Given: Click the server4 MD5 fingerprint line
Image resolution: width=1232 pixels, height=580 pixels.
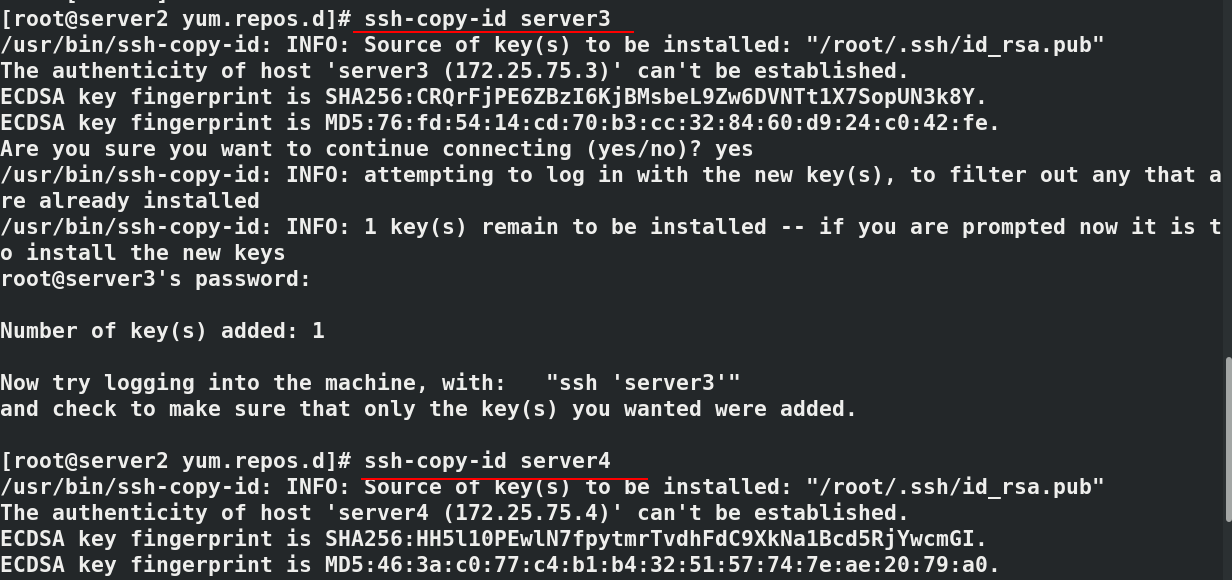Looking at the screenshot, I should [x=500, y=564].
